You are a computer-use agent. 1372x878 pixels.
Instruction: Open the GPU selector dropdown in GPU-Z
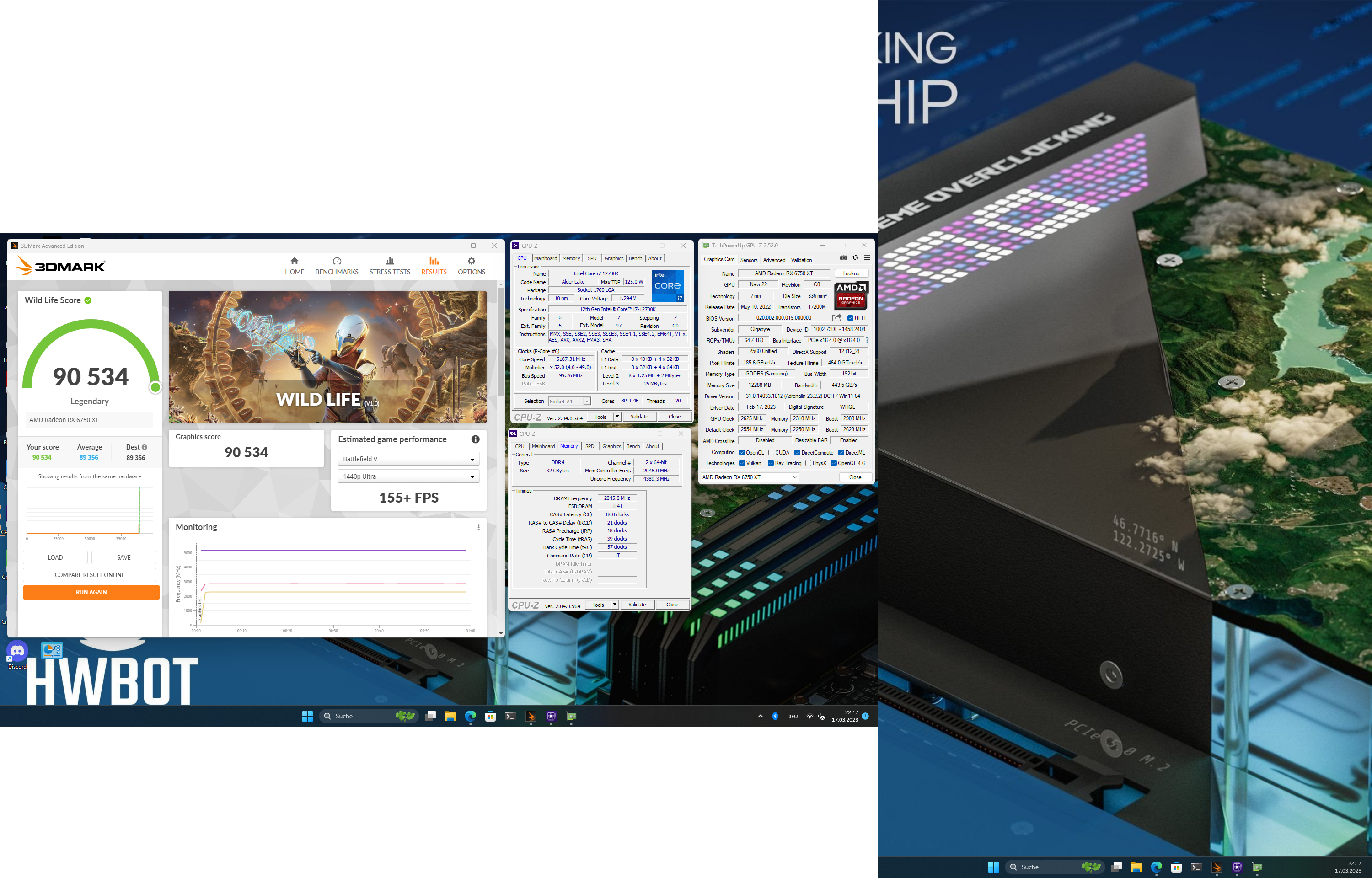point(749,477)
